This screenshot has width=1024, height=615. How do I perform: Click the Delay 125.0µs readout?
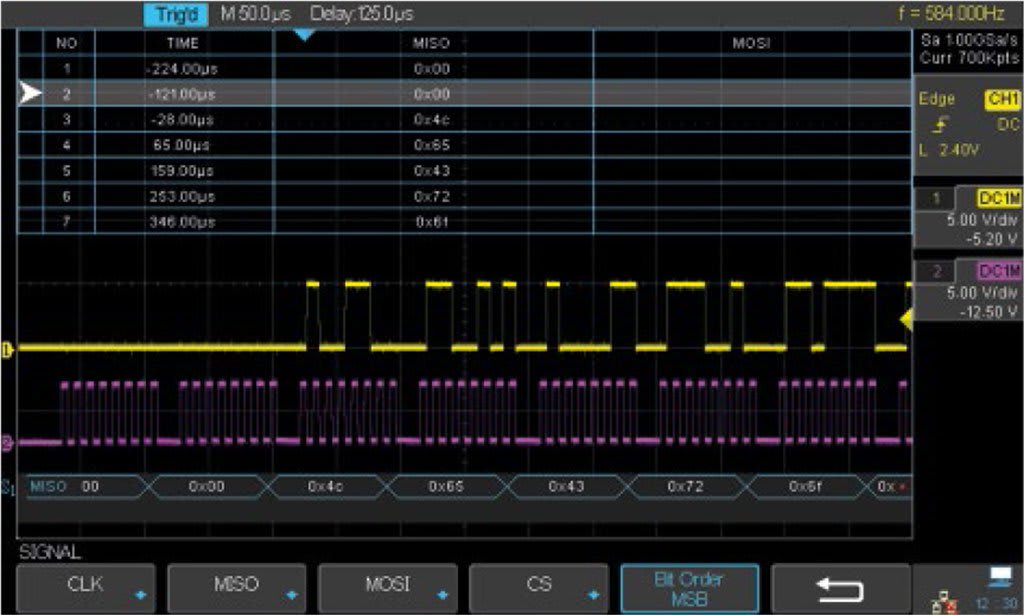pyautogui.click(x=361, y=14)
